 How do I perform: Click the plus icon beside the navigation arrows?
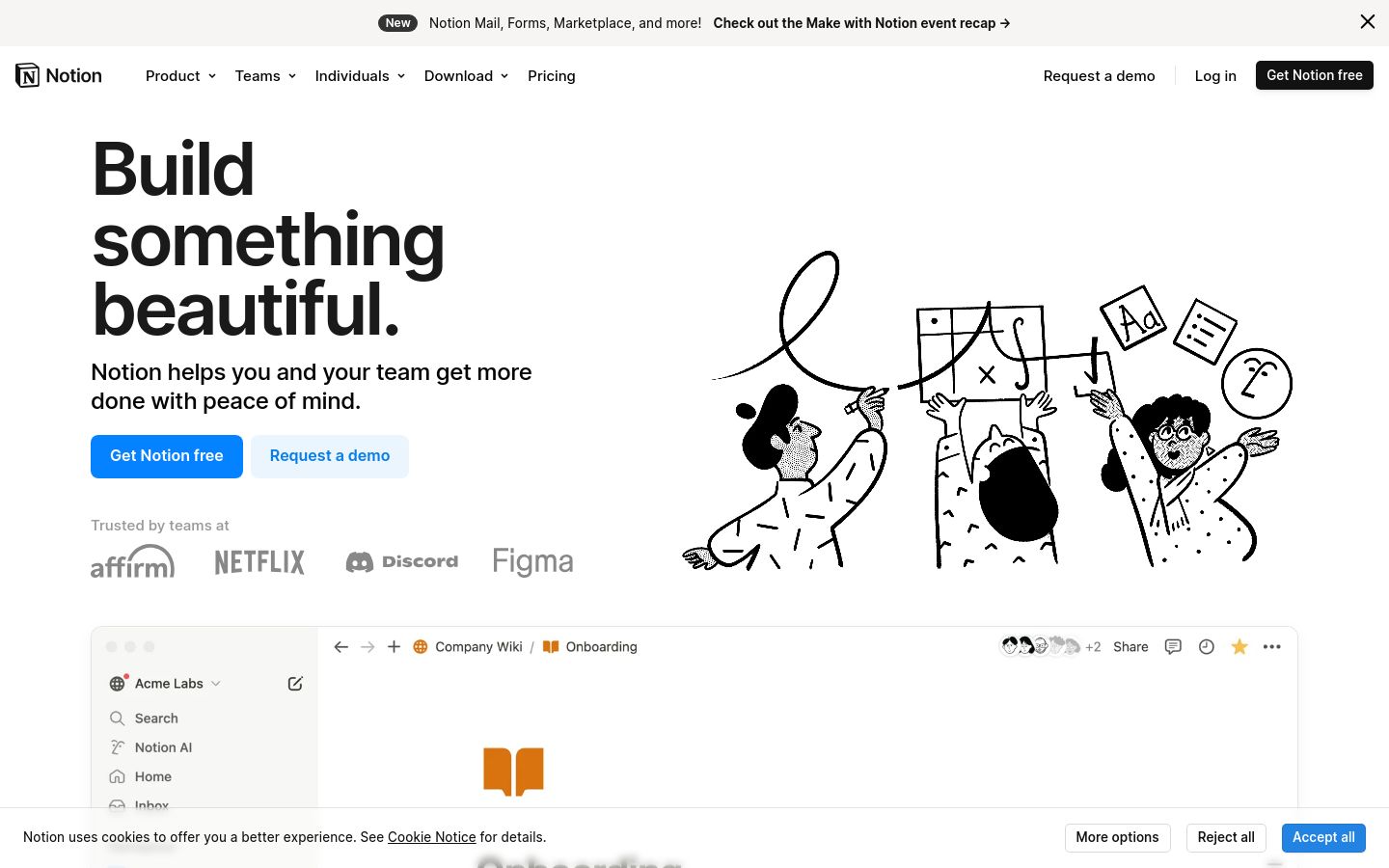[x=394, y=647]
